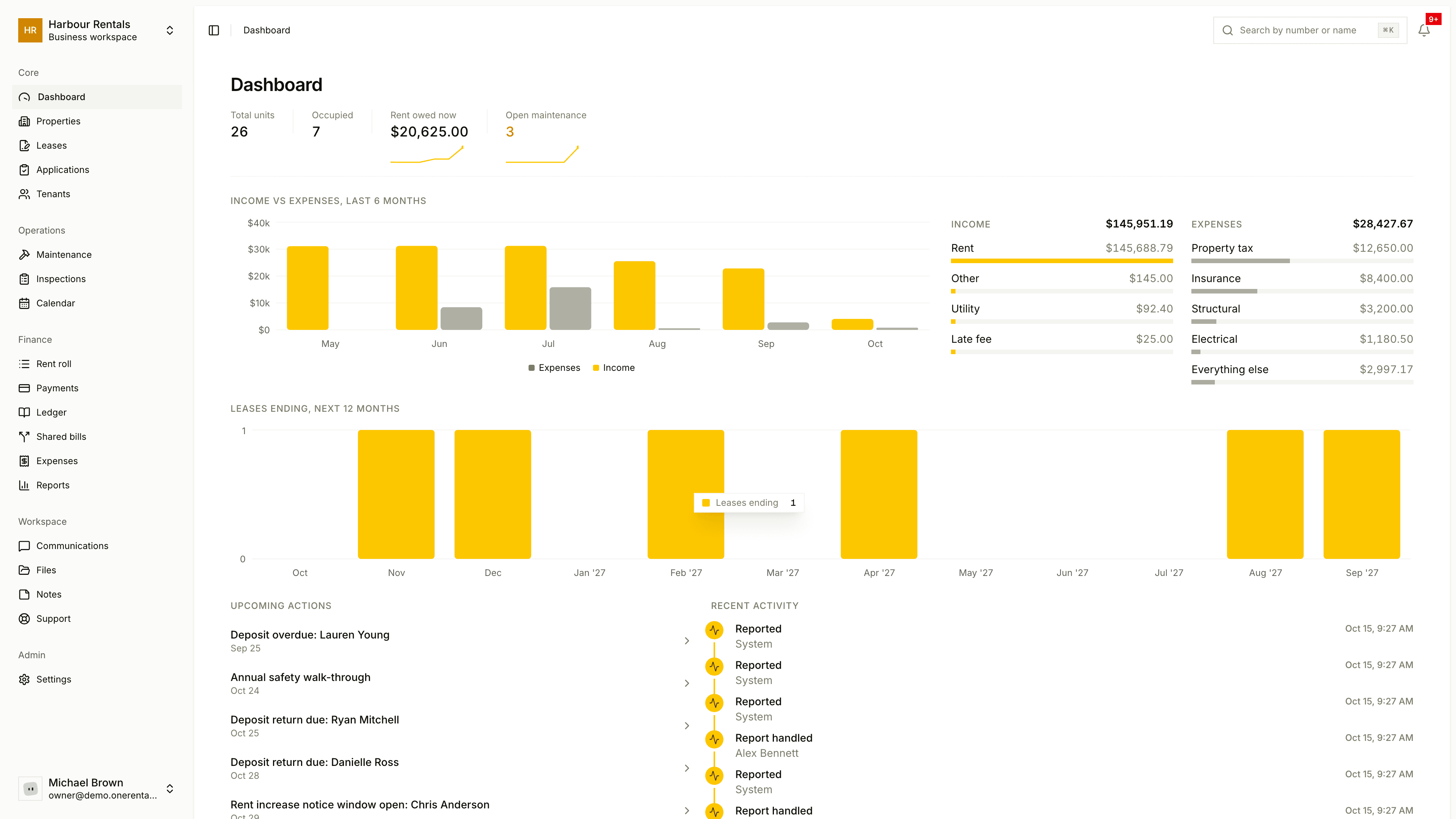Click the Feb '27 leases ending bar
Image resolution: width=1456 pixels, height=819 pixels.
(x=686, y=494)
